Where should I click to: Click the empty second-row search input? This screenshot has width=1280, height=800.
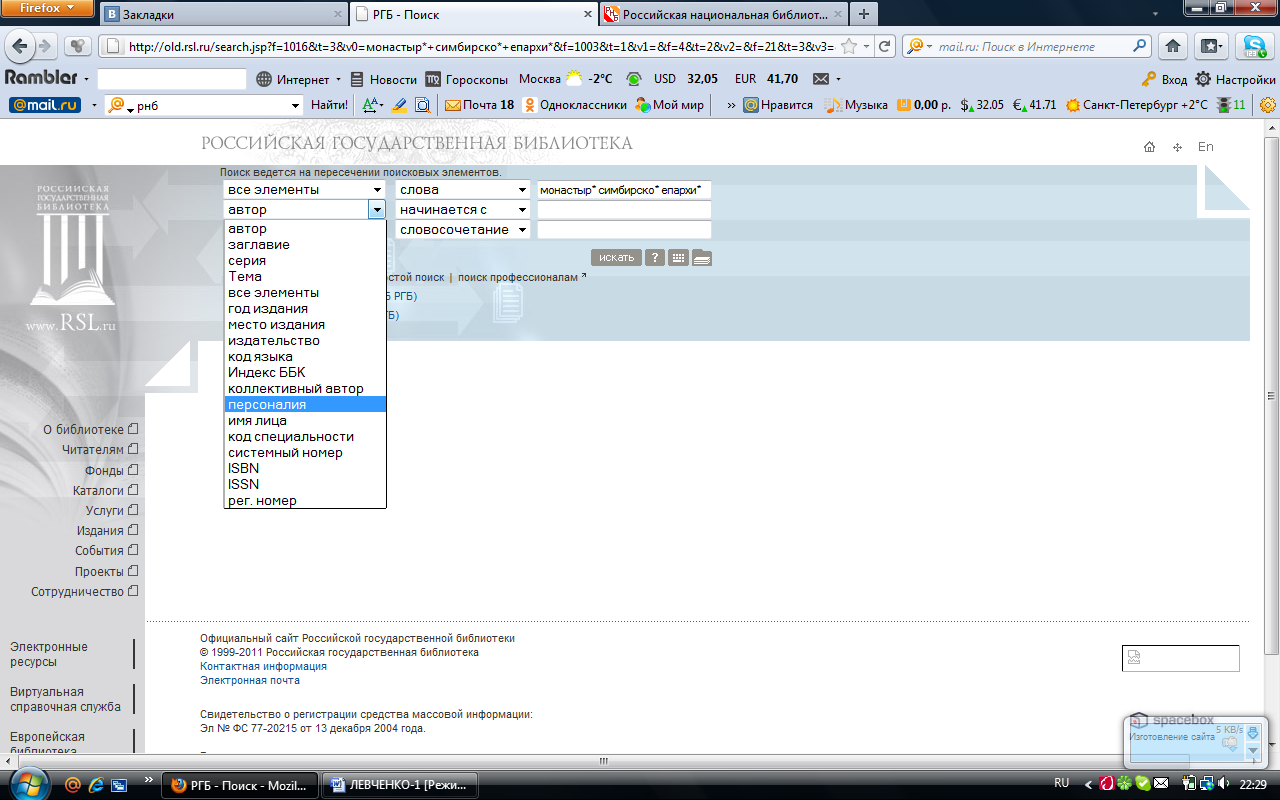624,210
